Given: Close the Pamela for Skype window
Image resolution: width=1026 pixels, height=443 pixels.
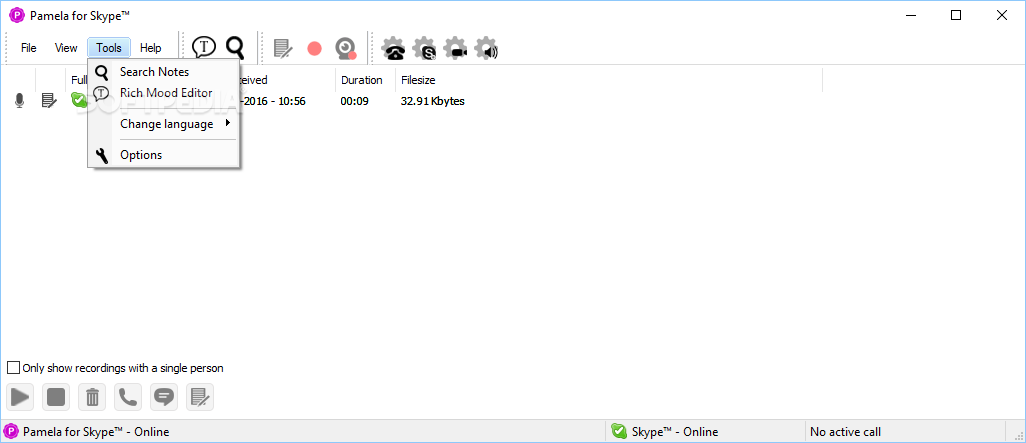Looking at the screenshot, I should pos(1002,16).
